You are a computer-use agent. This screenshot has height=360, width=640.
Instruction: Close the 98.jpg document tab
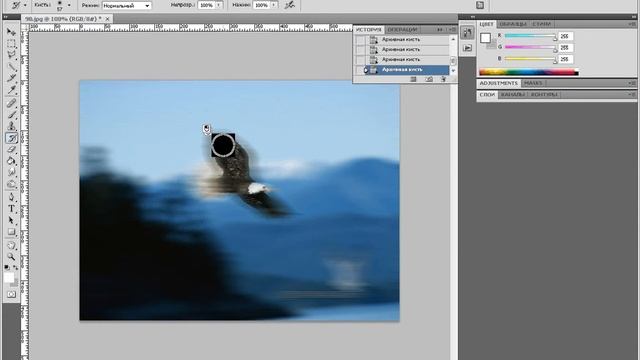point(107,19)
